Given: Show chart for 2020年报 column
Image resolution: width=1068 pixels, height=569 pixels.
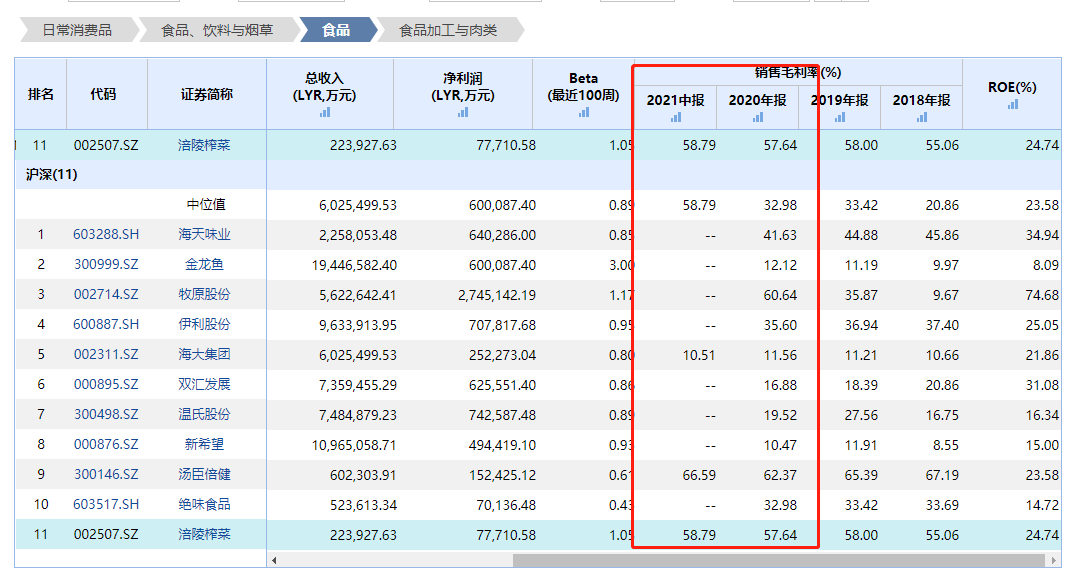Looking at the screenshot, I should pyautogui.click(x=757, y=117).
